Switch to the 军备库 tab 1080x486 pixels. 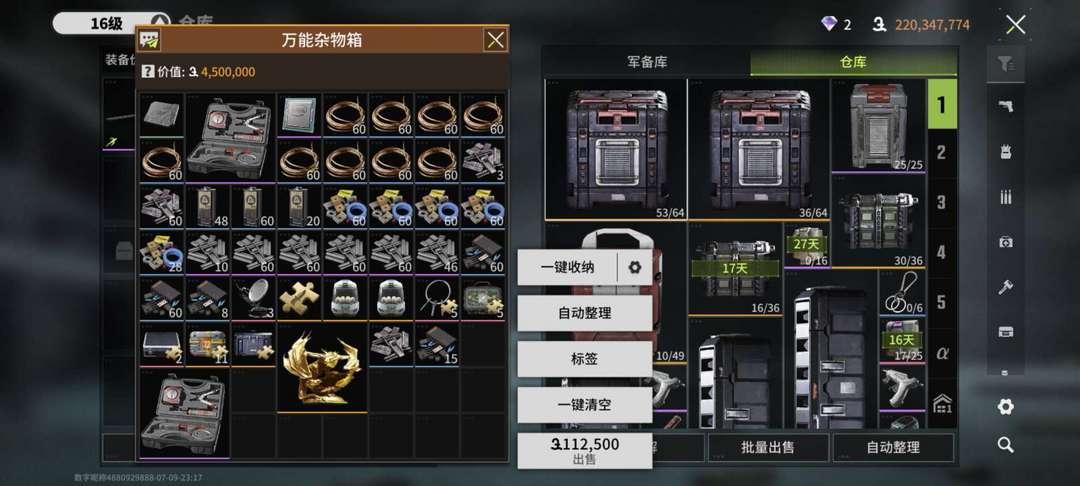pos(647,62)
